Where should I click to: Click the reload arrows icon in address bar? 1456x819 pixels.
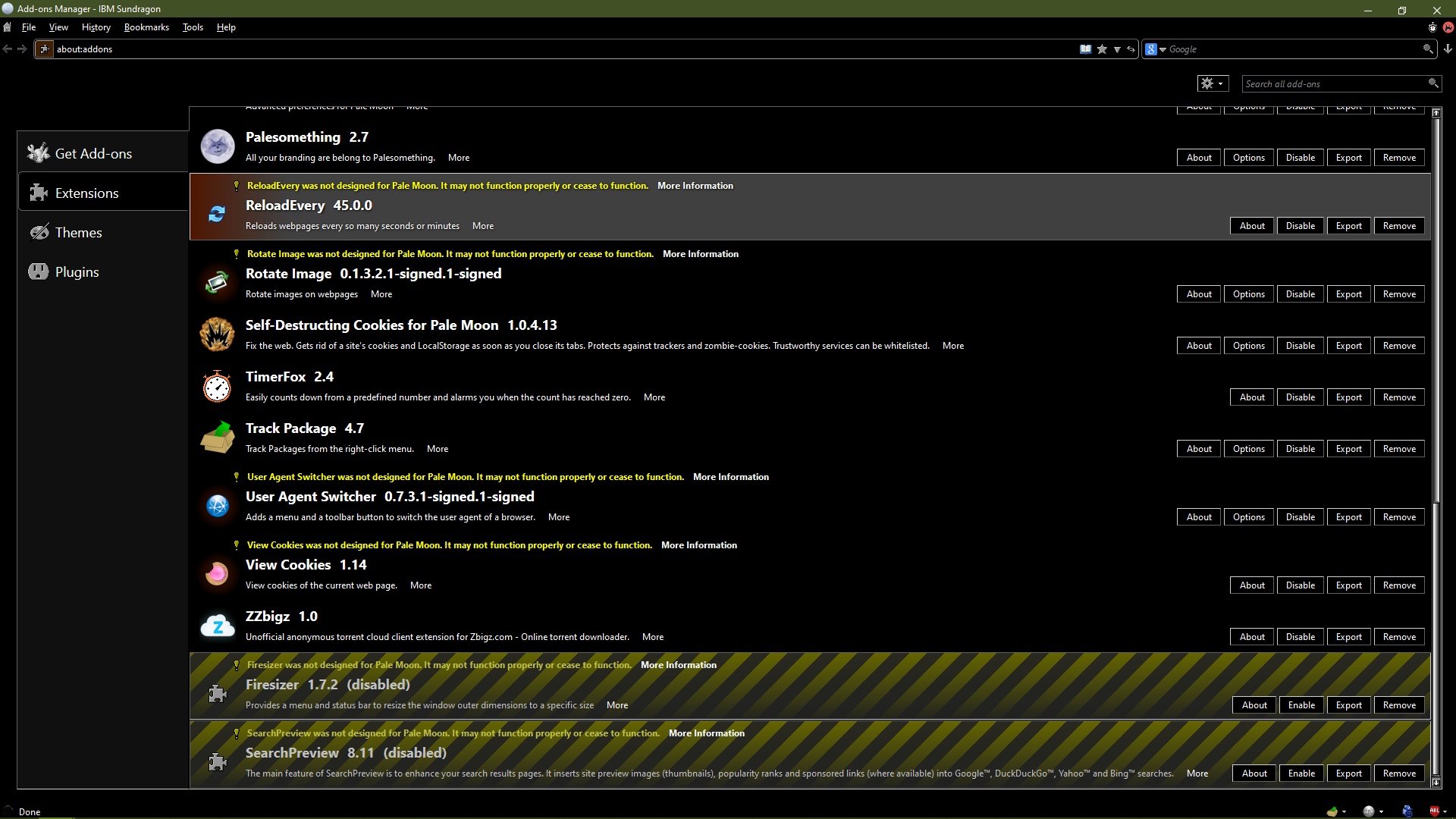(x=1131, y=49)
